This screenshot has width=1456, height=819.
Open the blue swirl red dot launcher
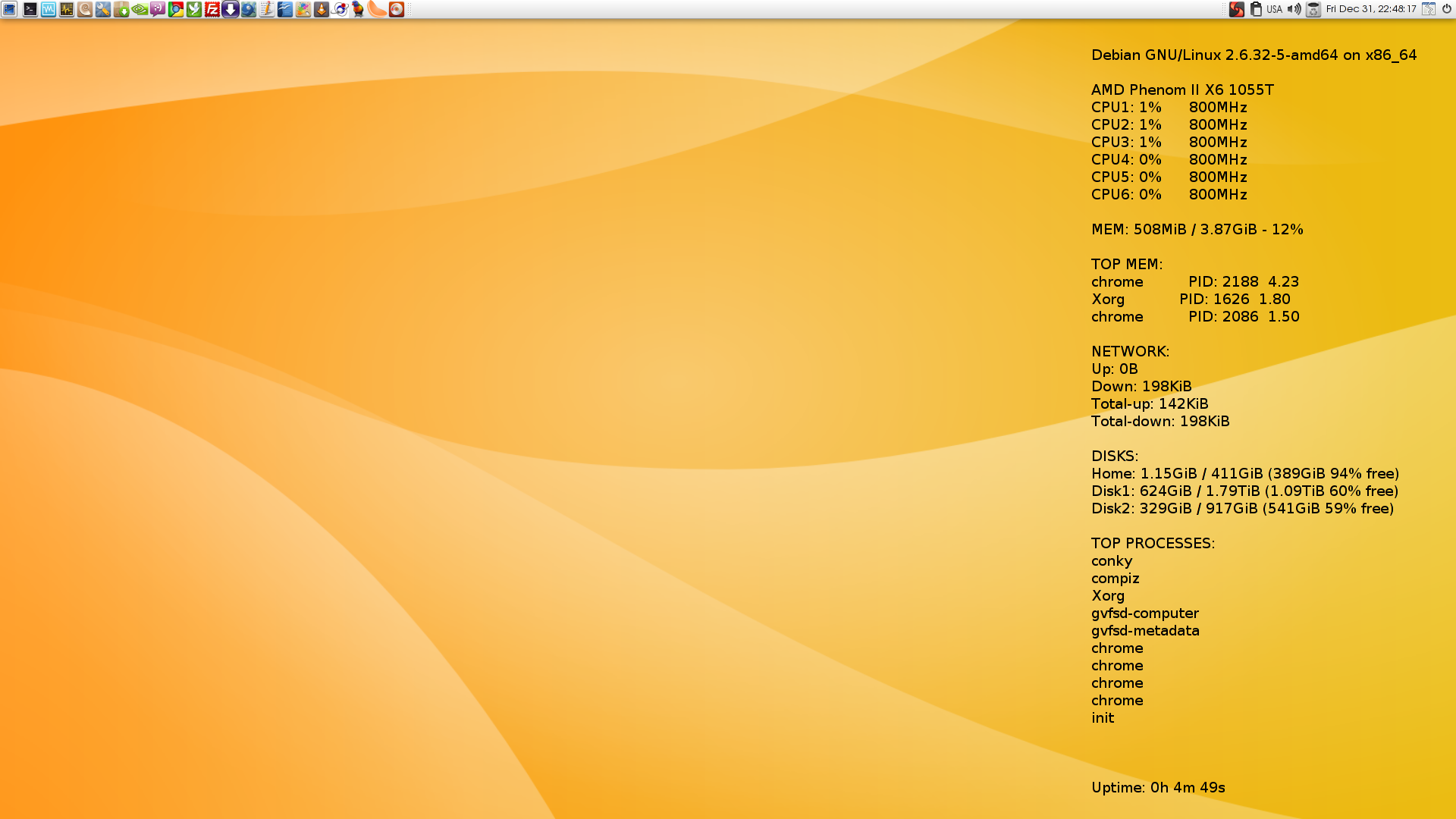coord(340,9)
